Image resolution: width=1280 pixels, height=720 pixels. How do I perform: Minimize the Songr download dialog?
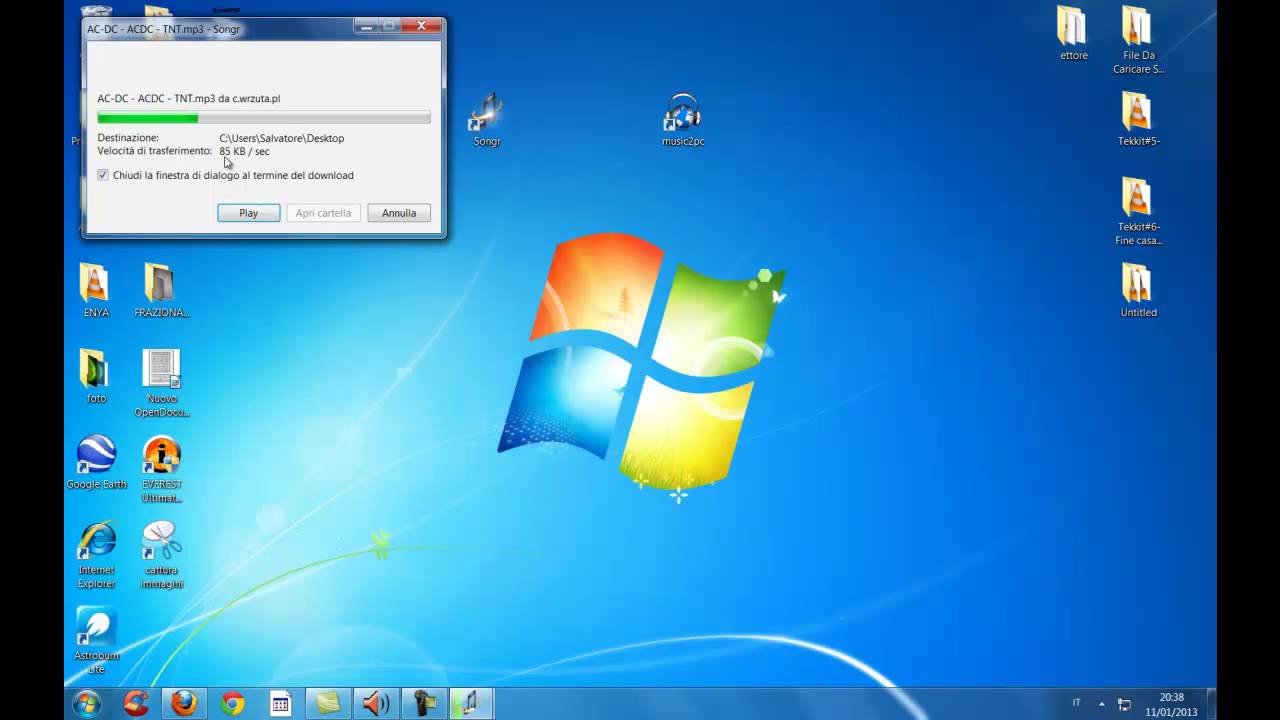click(x=365, y=25)
